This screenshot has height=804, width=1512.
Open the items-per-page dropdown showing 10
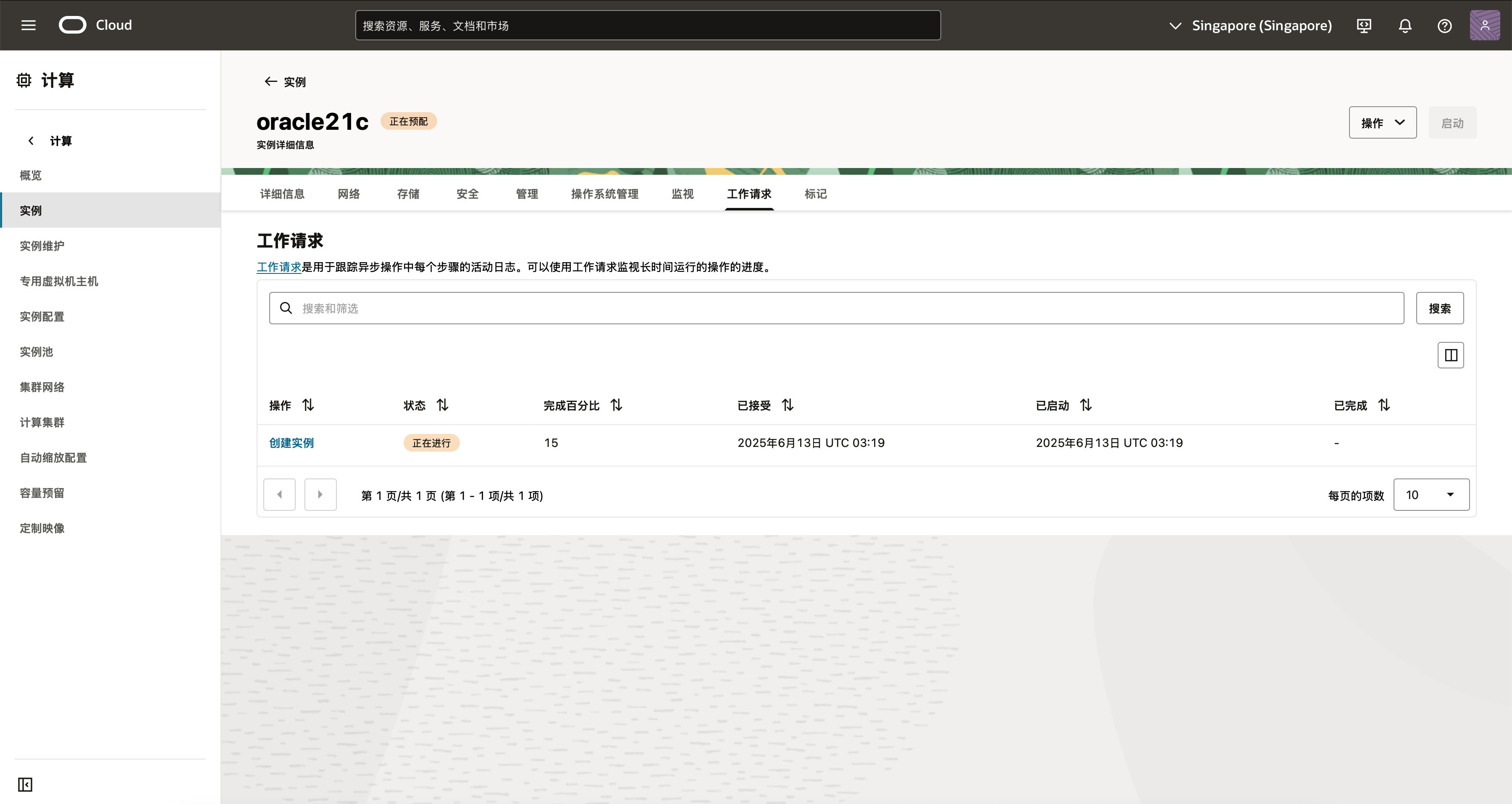(x=1431, y=495)
